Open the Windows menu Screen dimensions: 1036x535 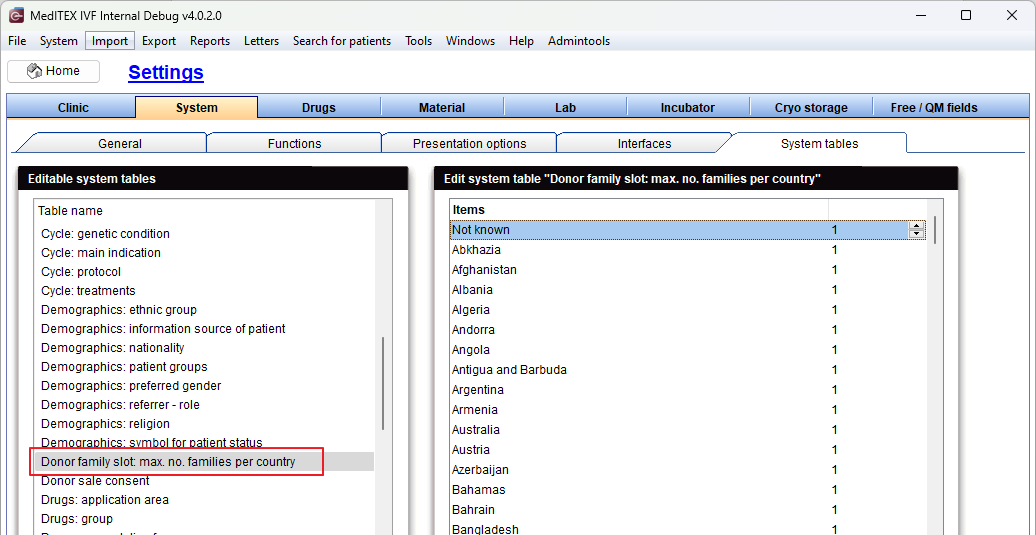(x=470, y=41)
